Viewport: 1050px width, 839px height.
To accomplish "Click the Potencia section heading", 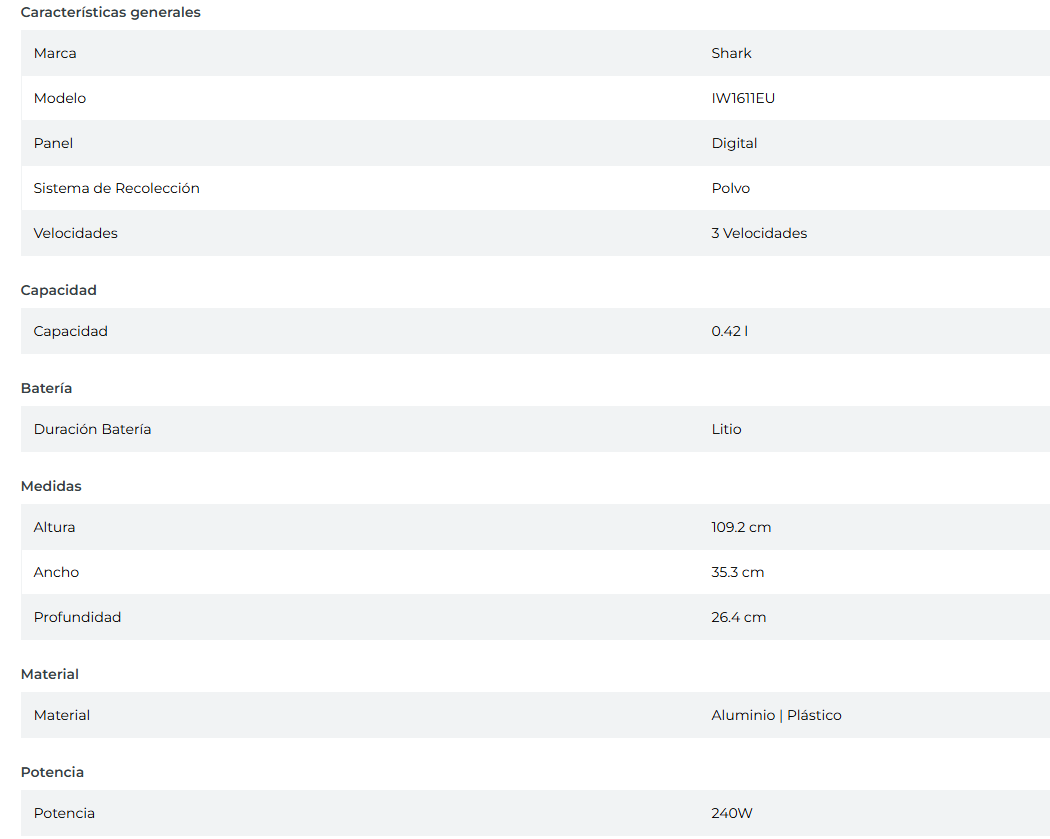I will tap(52, 772).
